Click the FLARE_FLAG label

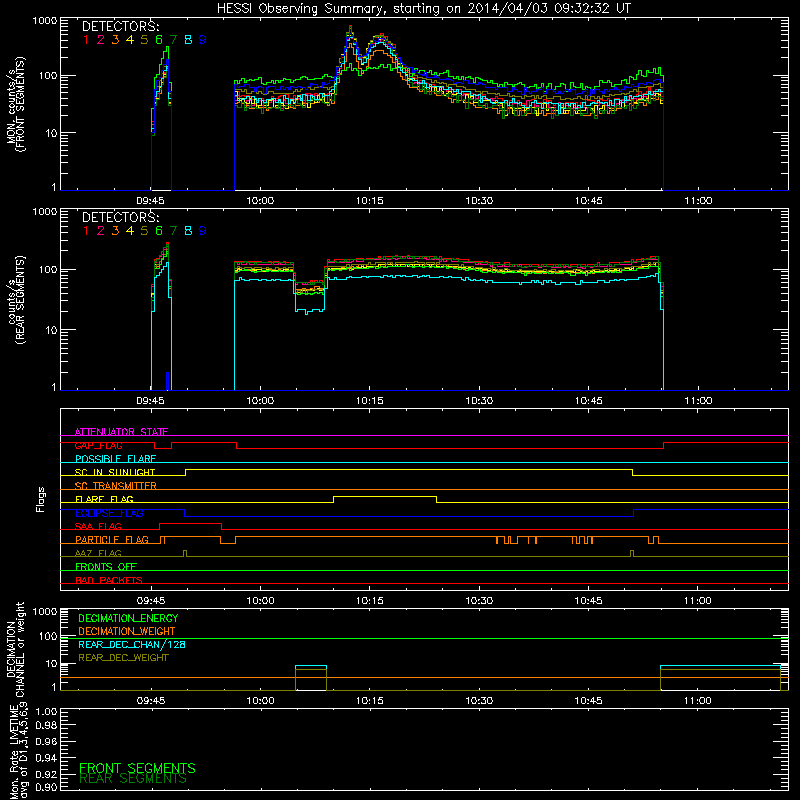point(104,499)
